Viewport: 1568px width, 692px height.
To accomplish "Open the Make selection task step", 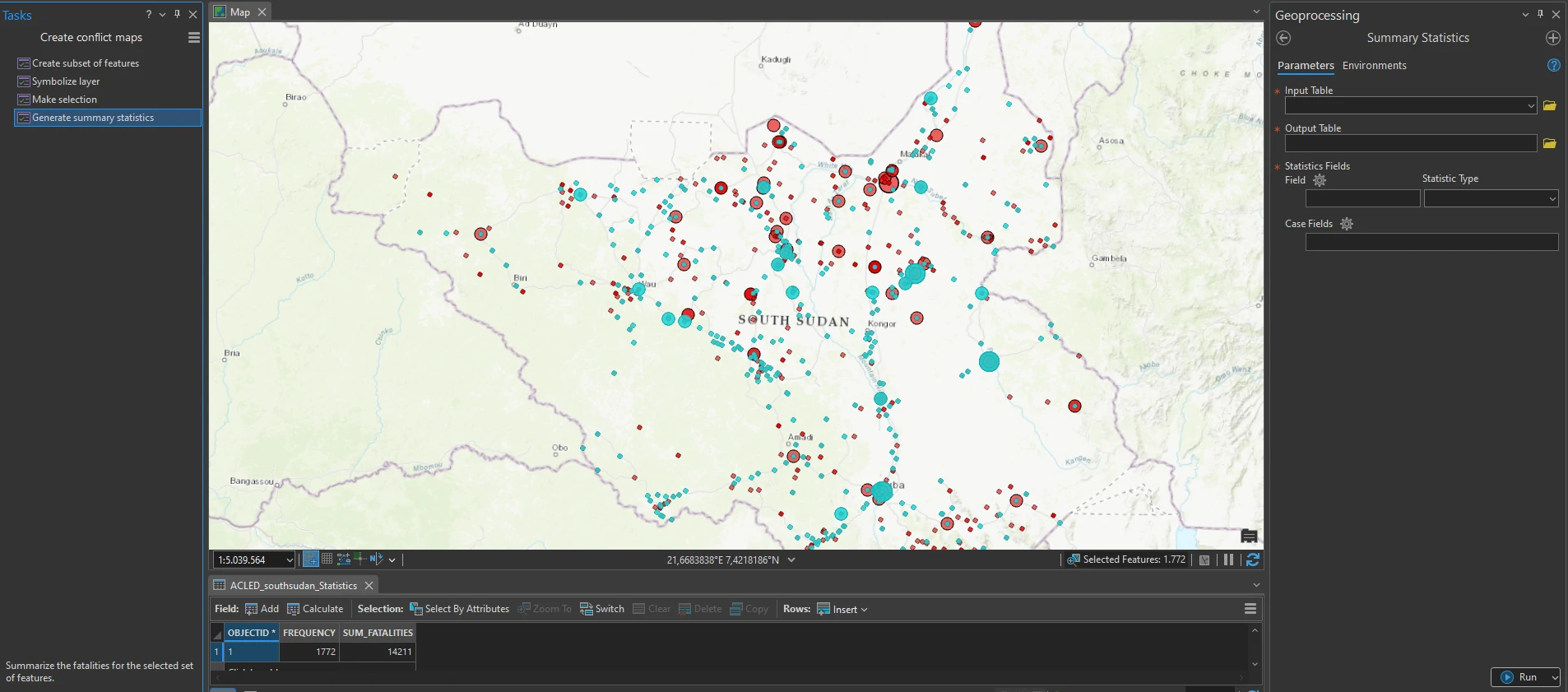I will 64,100.
